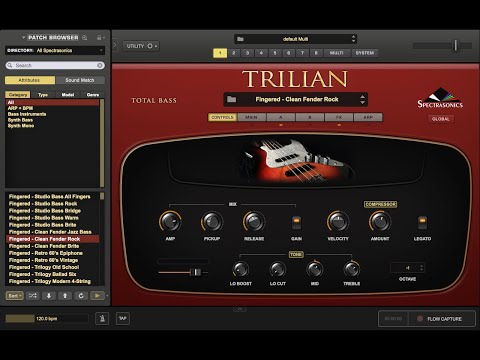Toggle the LEGATO switch
Image resolution: width=480 pixels, height=360 pixels.
tap(422, 223)
